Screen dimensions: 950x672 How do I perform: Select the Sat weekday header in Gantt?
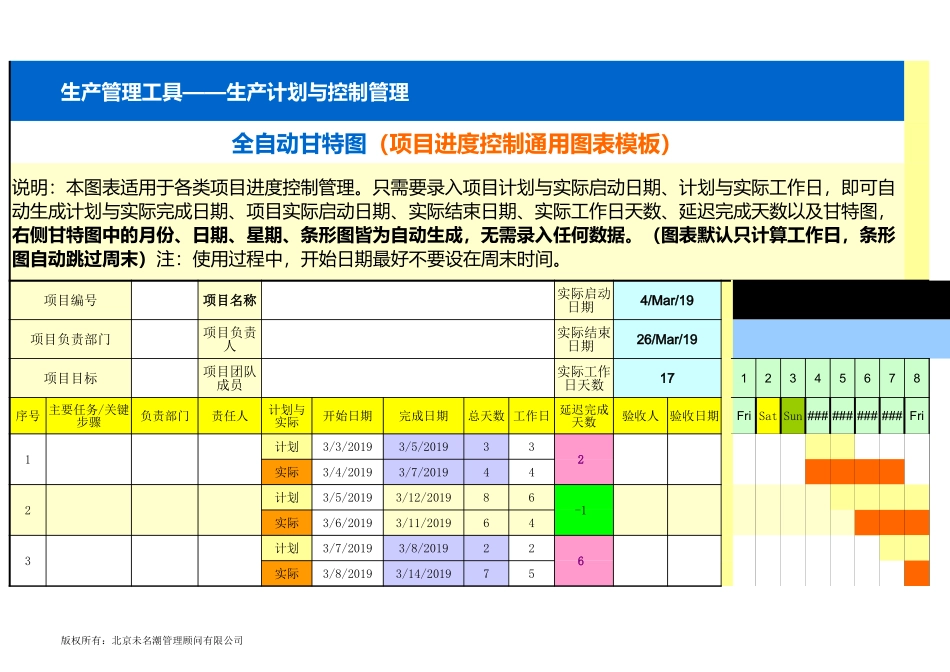tap(768, 416)
